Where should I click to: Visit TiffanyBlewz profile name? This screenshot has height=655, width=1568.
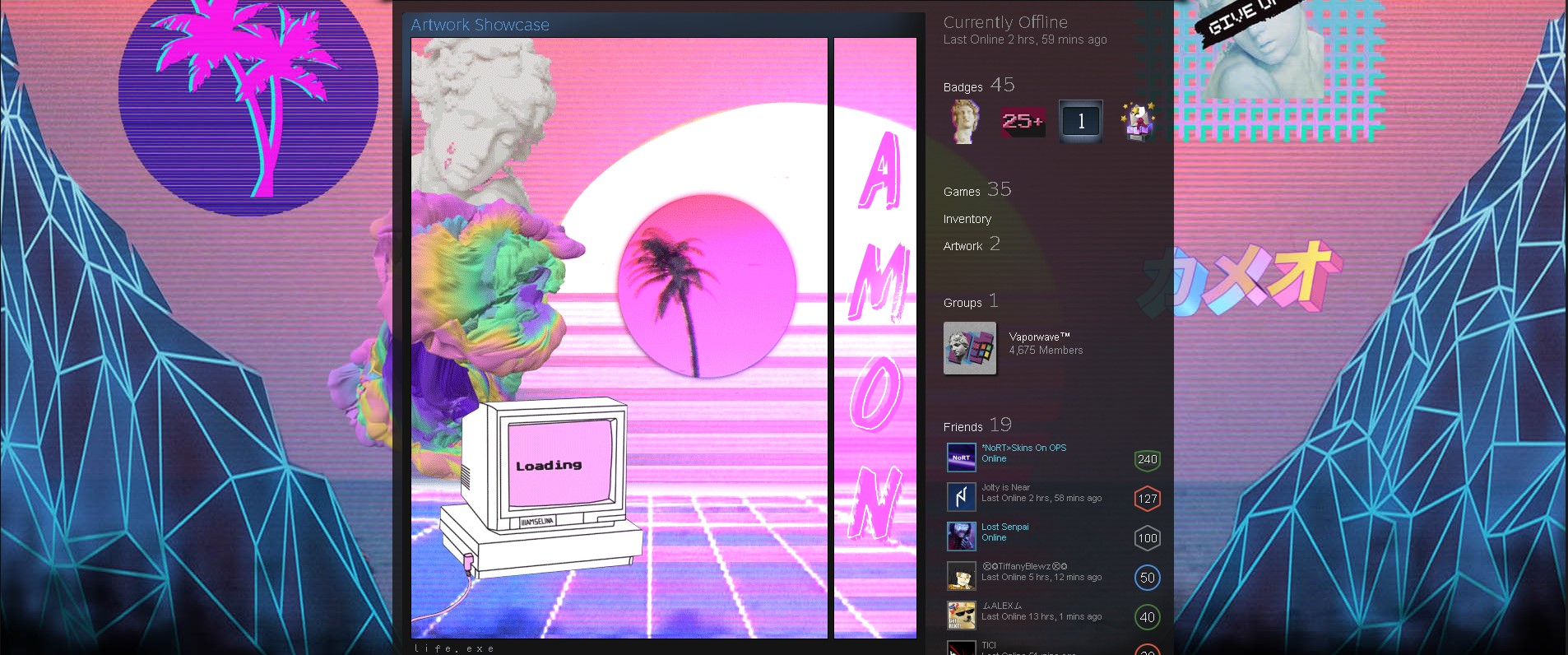click(x=1024, y=566)
